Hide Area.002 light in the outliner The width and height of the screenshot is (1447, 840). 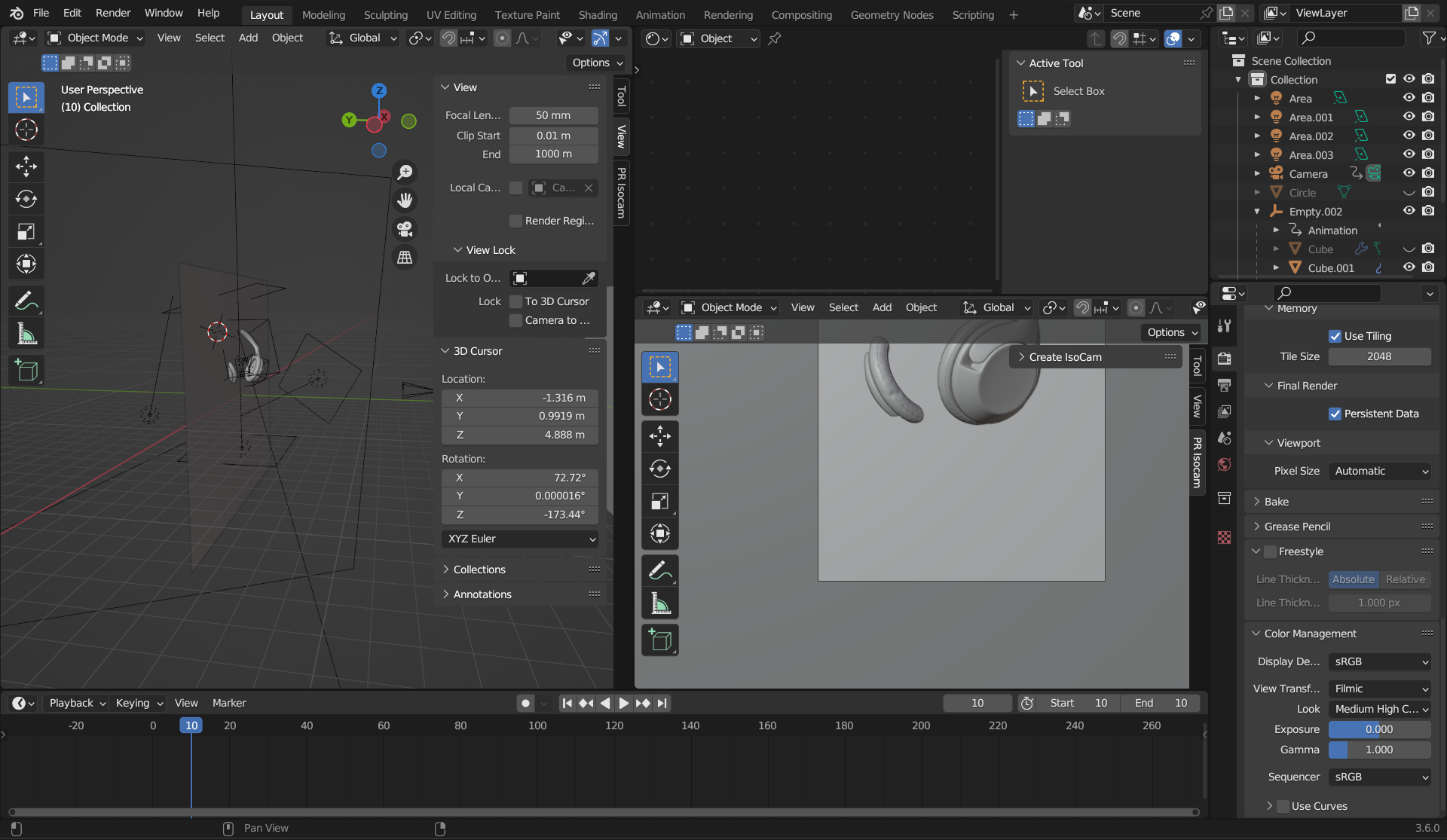(x=1408, y=136)
